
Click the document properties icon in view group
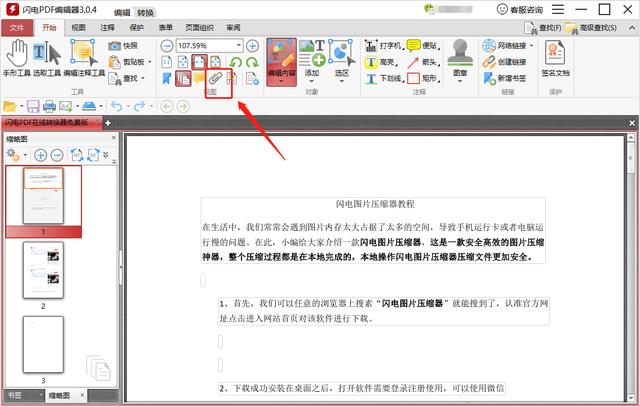252,78
